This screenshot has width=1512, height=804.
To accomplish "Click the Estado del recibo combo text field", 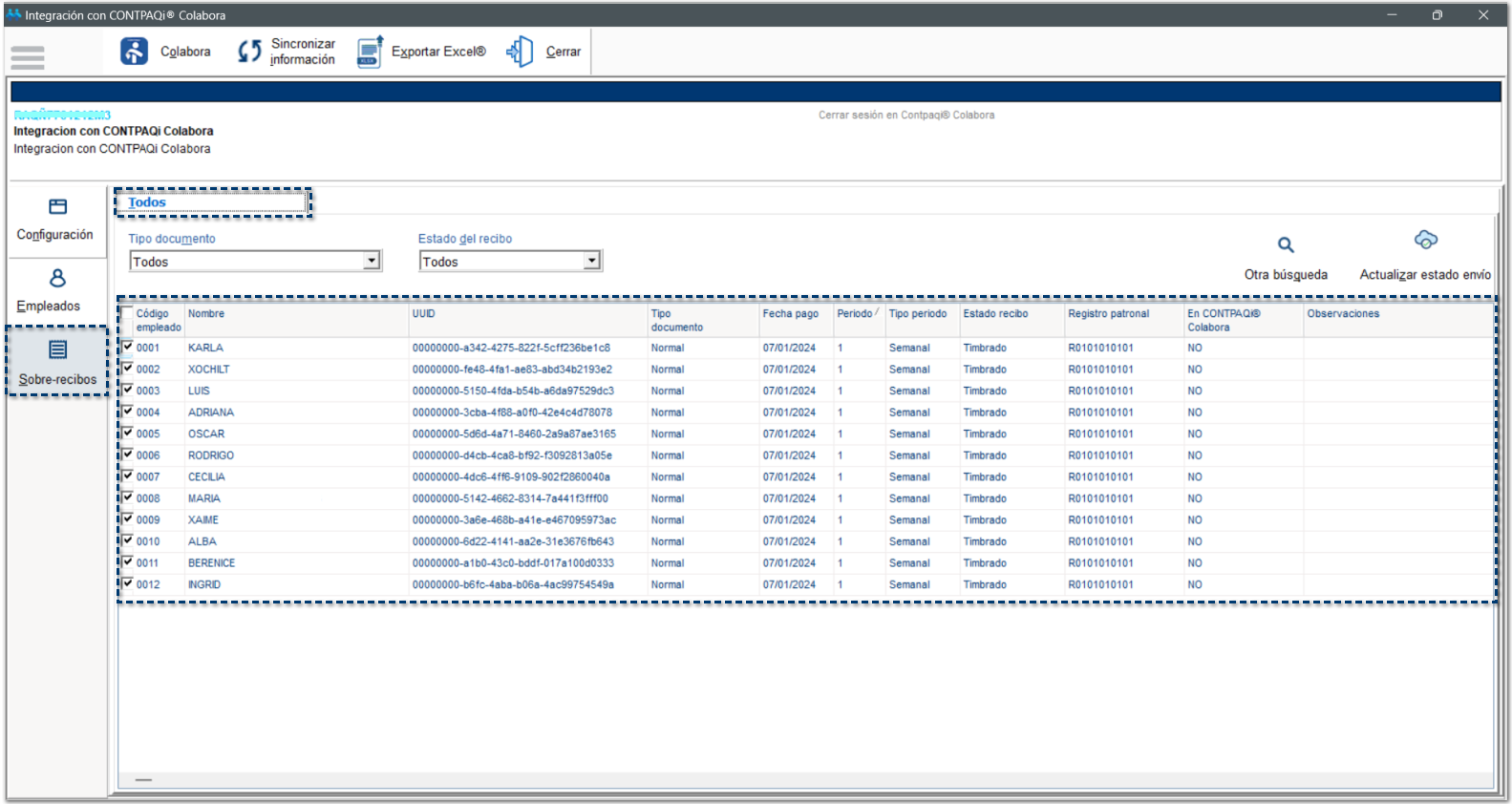I will pos(502,262).
